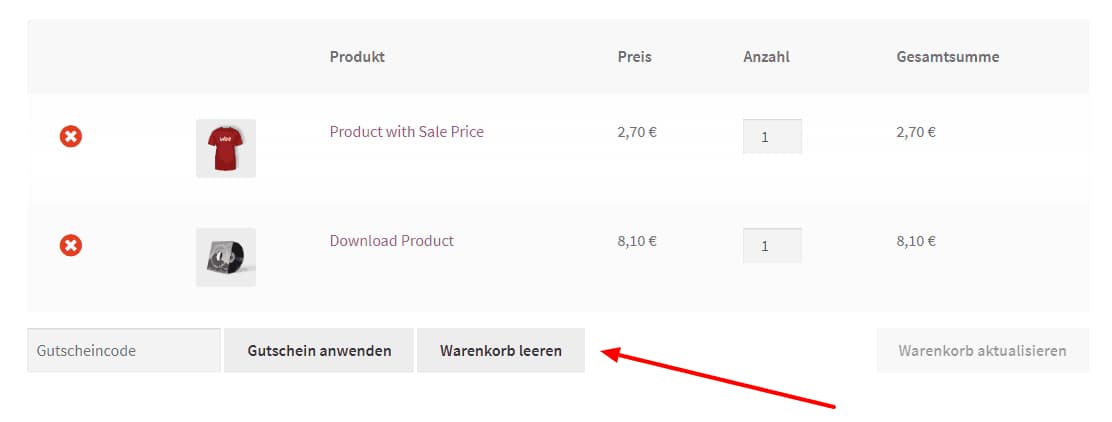Open the vinyl record product thumbnail
The image size is (1112, 422).
pyautogui.click(x=226, y=257)
